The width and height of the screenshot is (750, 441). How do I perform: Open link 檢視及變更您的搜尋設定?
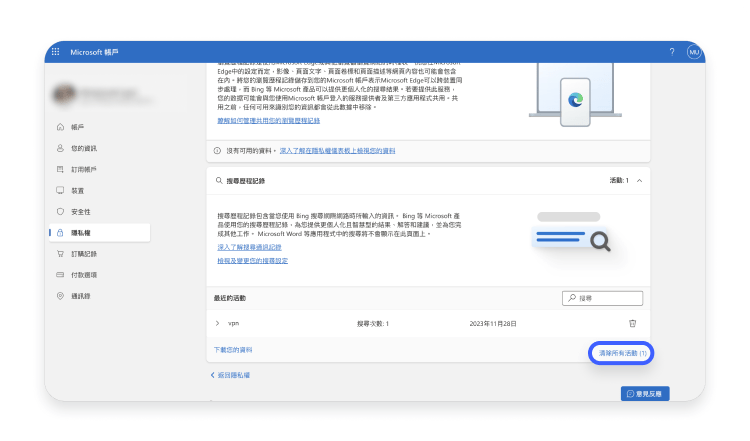click(253, 261)
